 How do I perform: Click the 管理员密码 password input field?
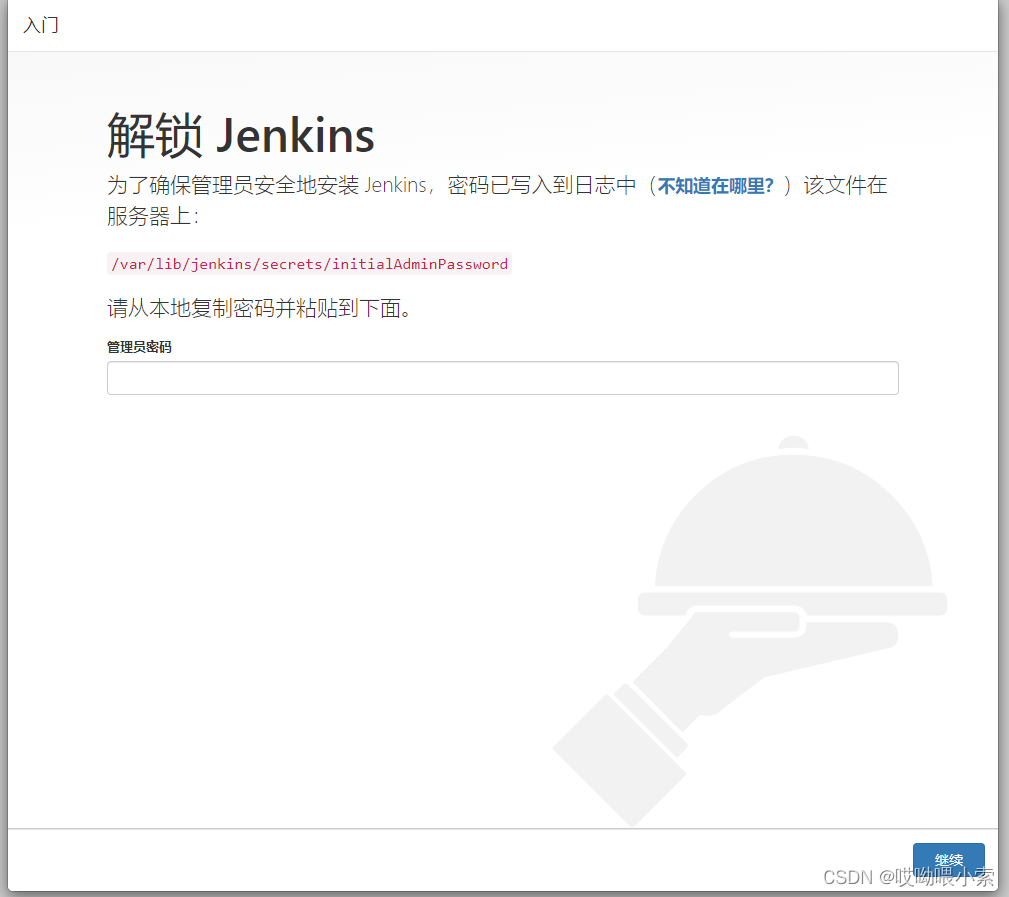(503, 378)
